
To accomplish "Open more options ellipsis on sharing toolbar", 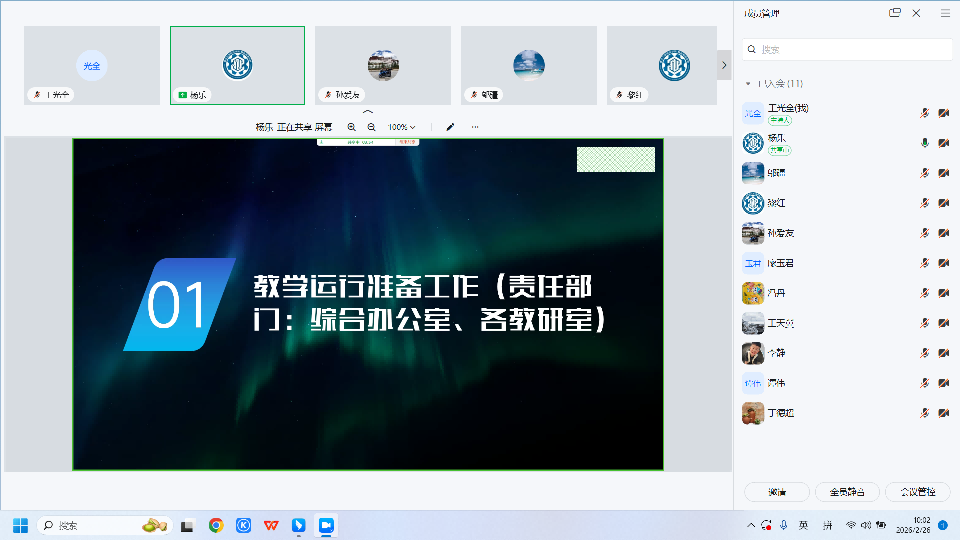I will pyautogui.click(x=475, y=127).
